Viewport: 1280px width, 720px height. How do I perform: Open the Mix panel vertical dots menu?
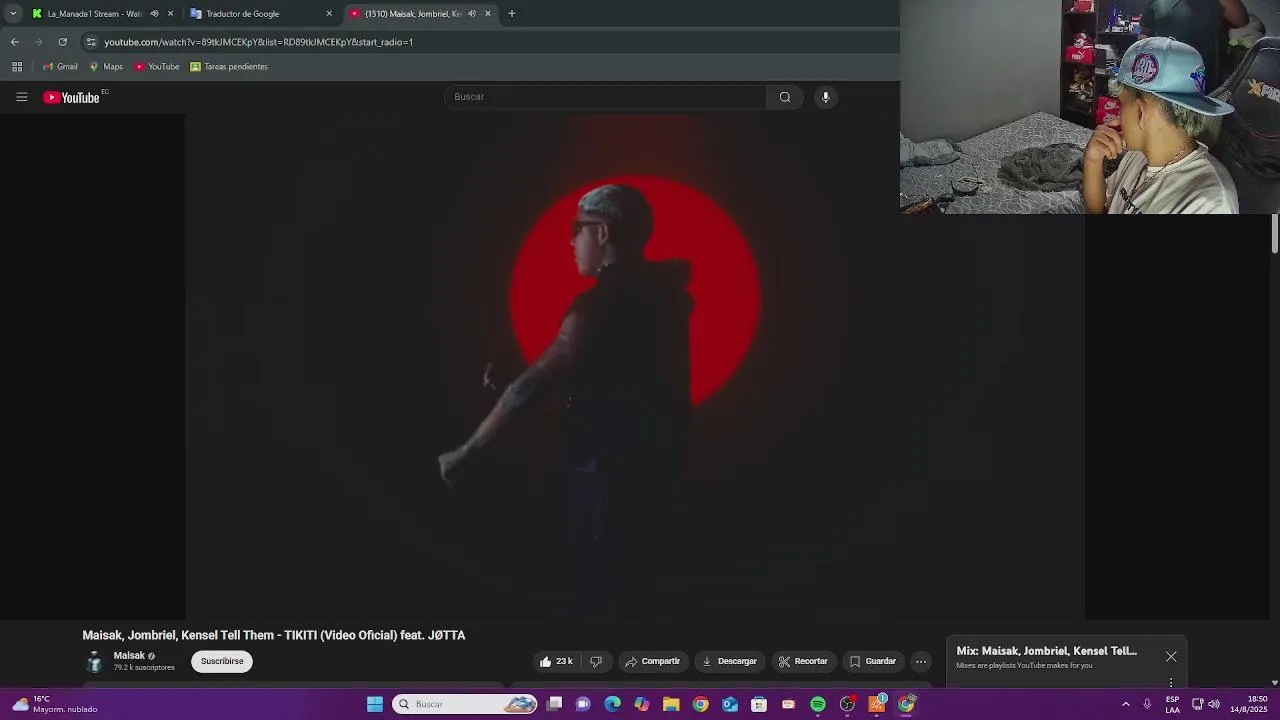[x=1171, y=683]
